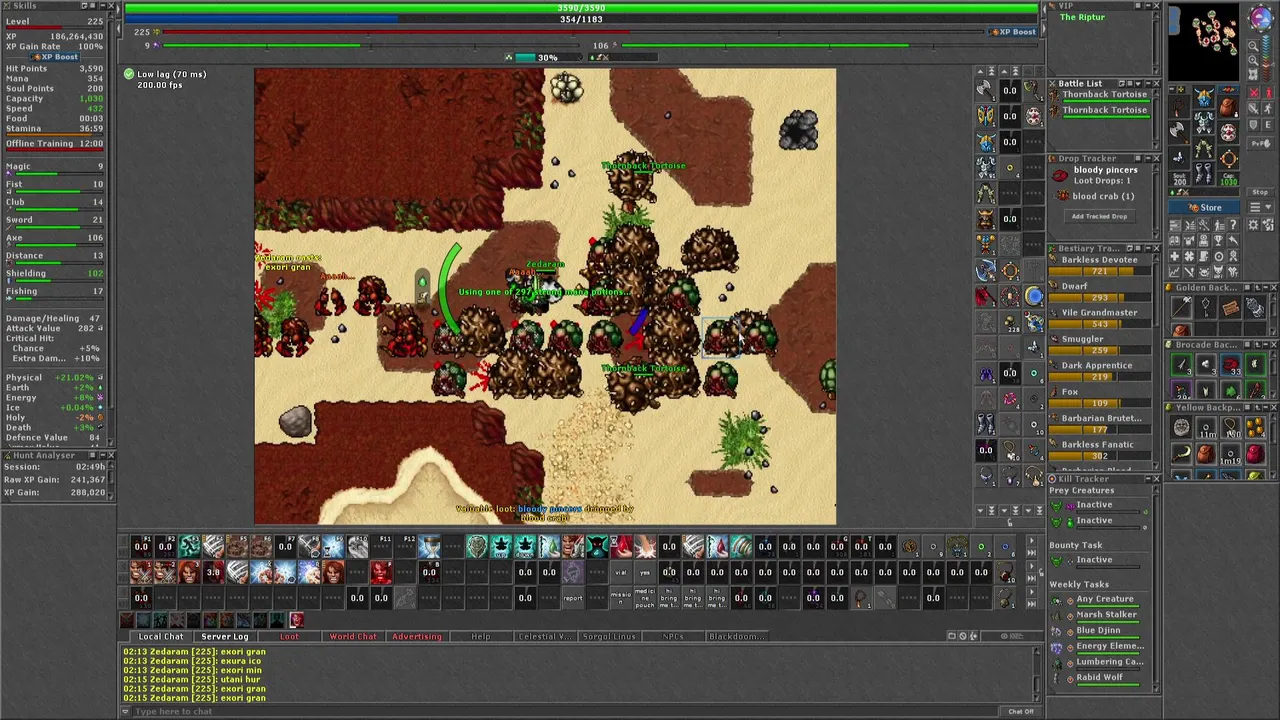Click Add Tracked Drop button
Viewport: 1280px width, 720px height.
1100,216
